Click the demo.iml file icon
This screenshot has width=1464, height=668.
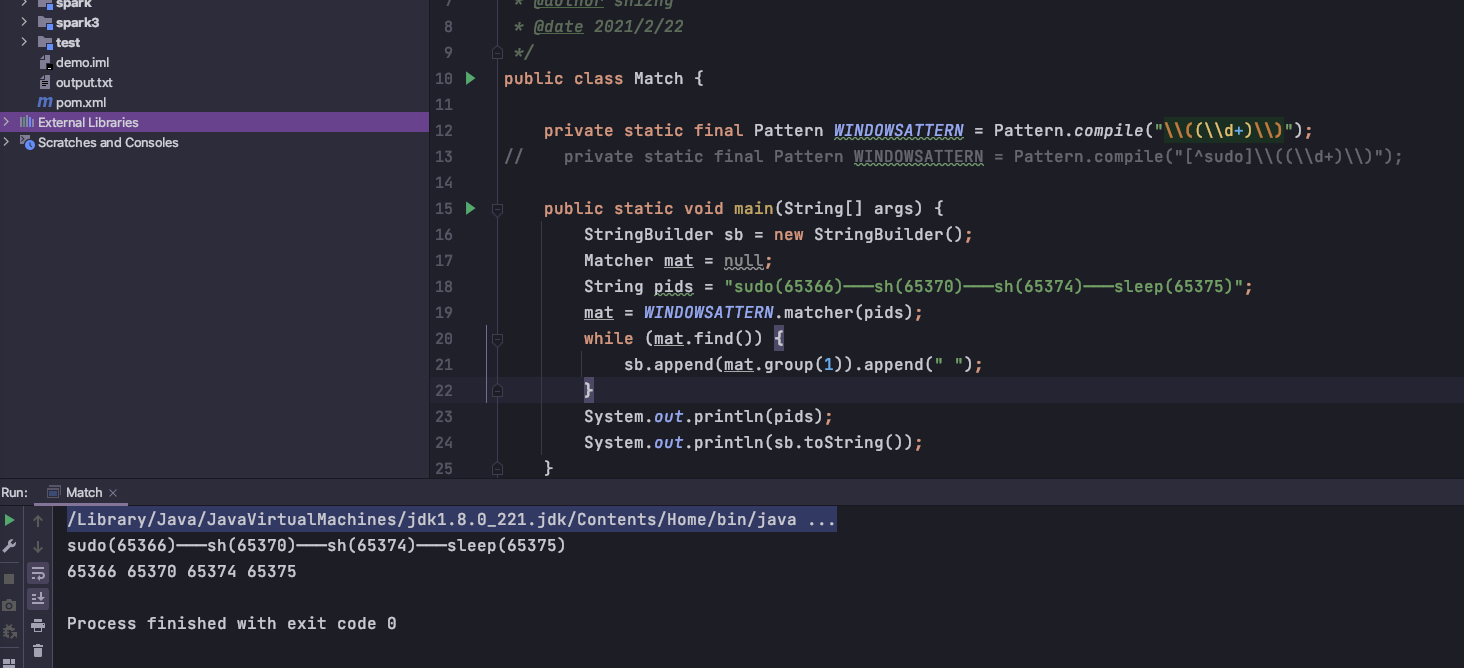click(45, 62)
